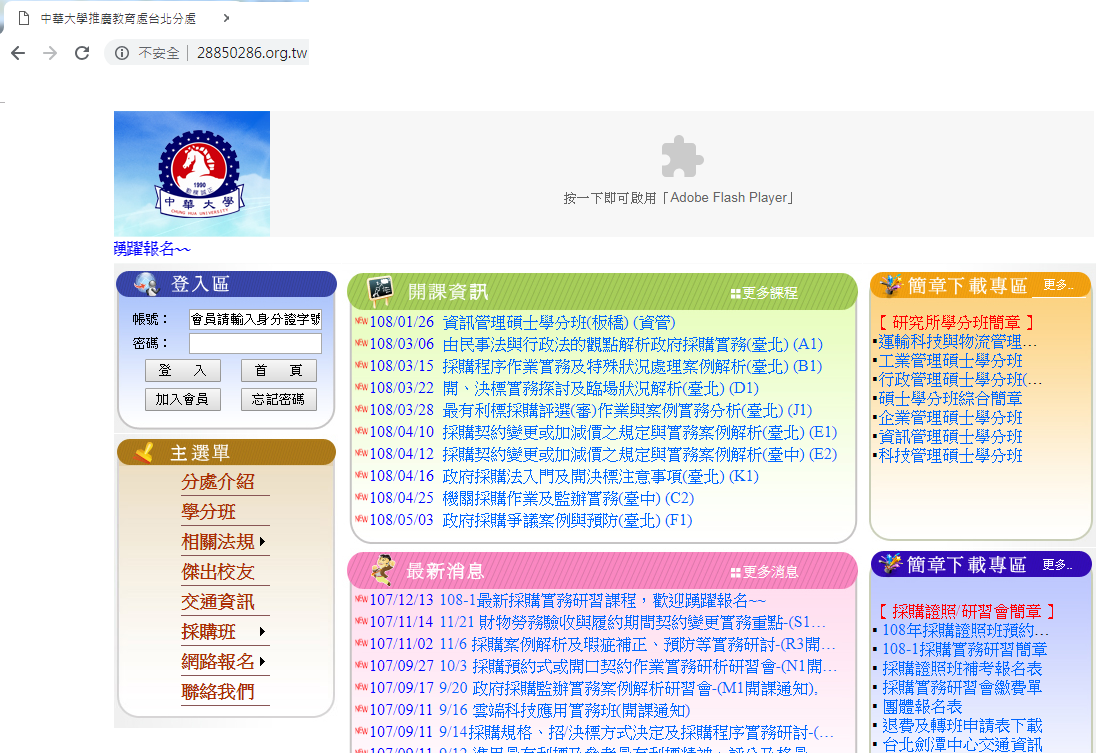Focus the 密碼 password field

[255, 343]
